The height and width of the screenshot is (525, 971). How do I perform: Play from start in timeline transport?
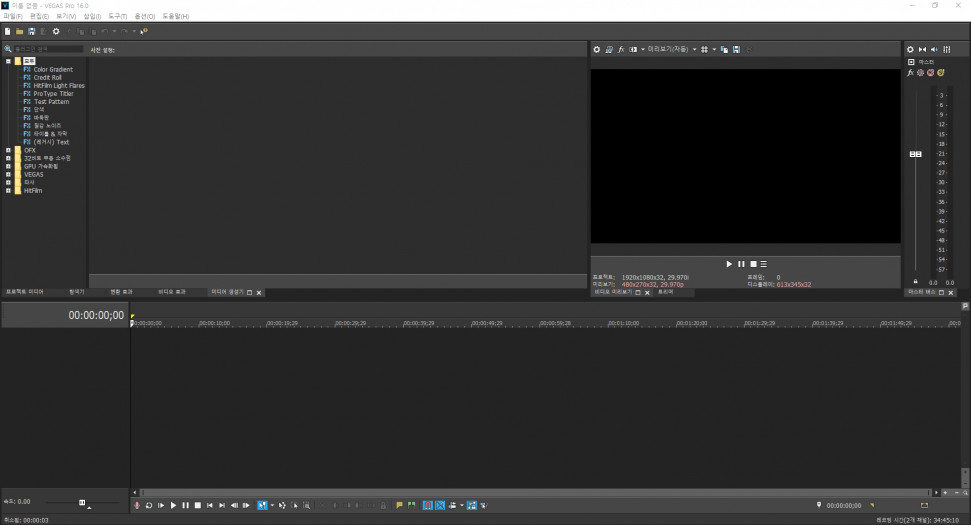(x=161, y=505)
